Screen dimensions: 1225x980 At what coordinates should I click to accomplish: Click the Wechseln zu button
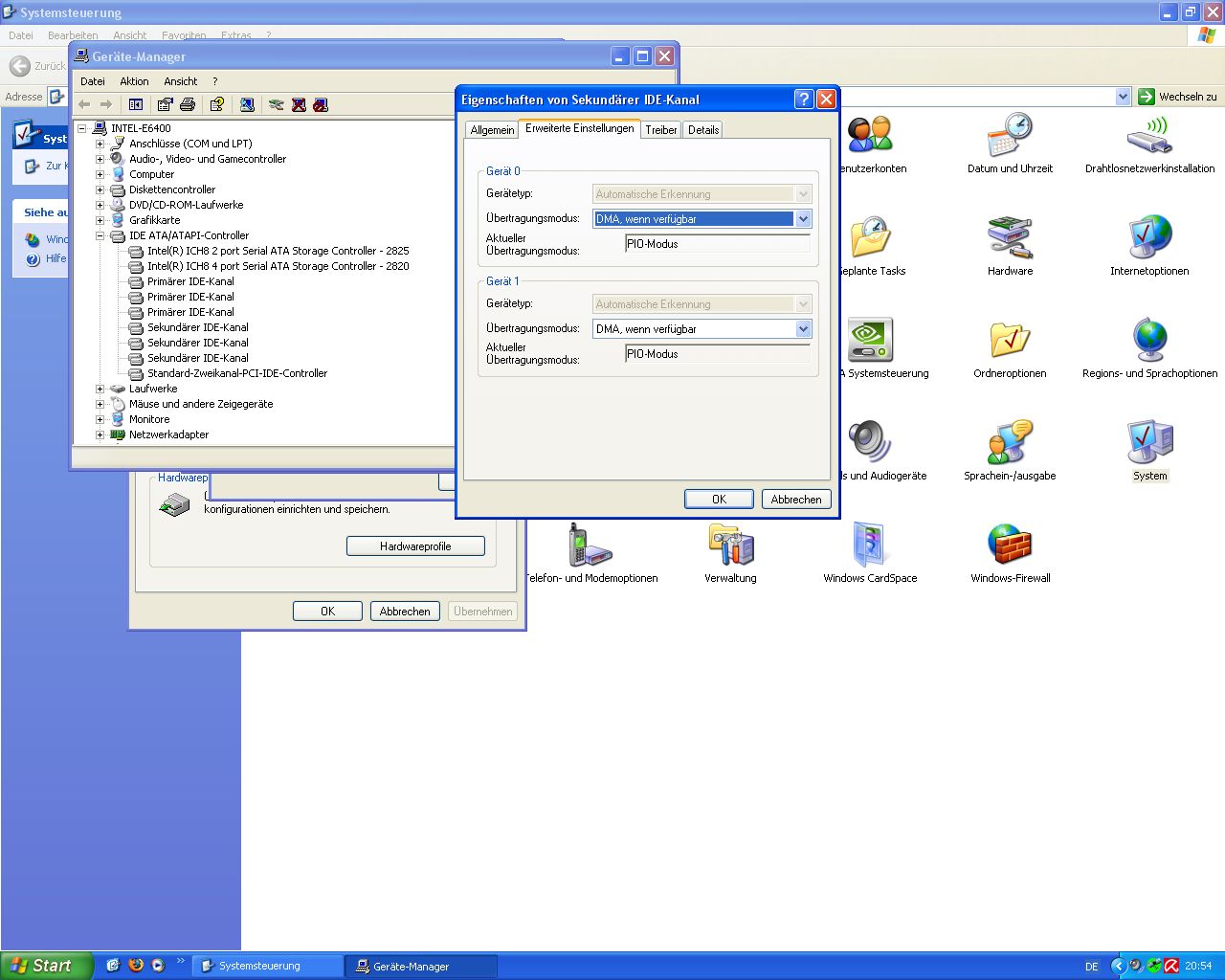(1177, 97)
